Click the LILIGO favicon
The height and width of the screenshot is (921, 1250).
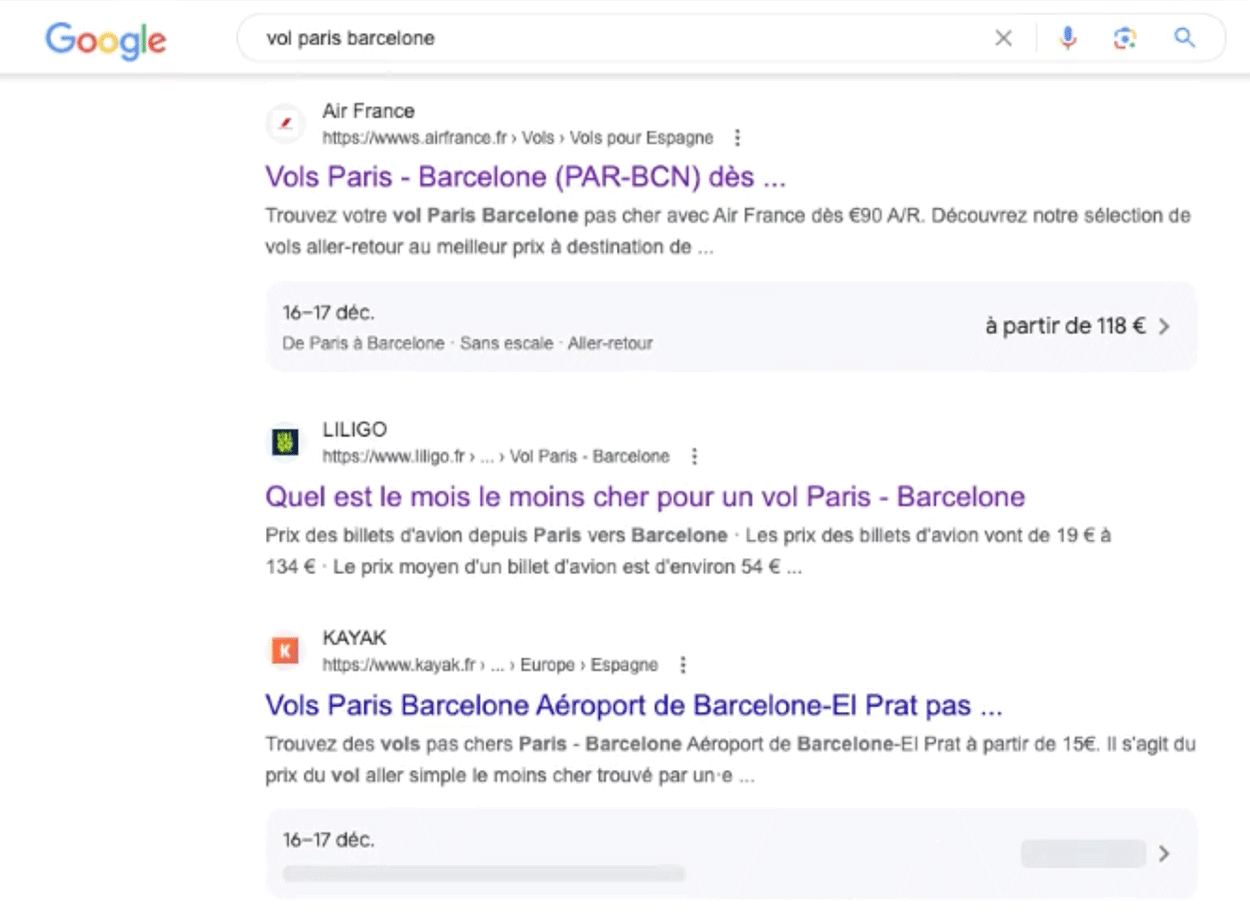[285, 442]
